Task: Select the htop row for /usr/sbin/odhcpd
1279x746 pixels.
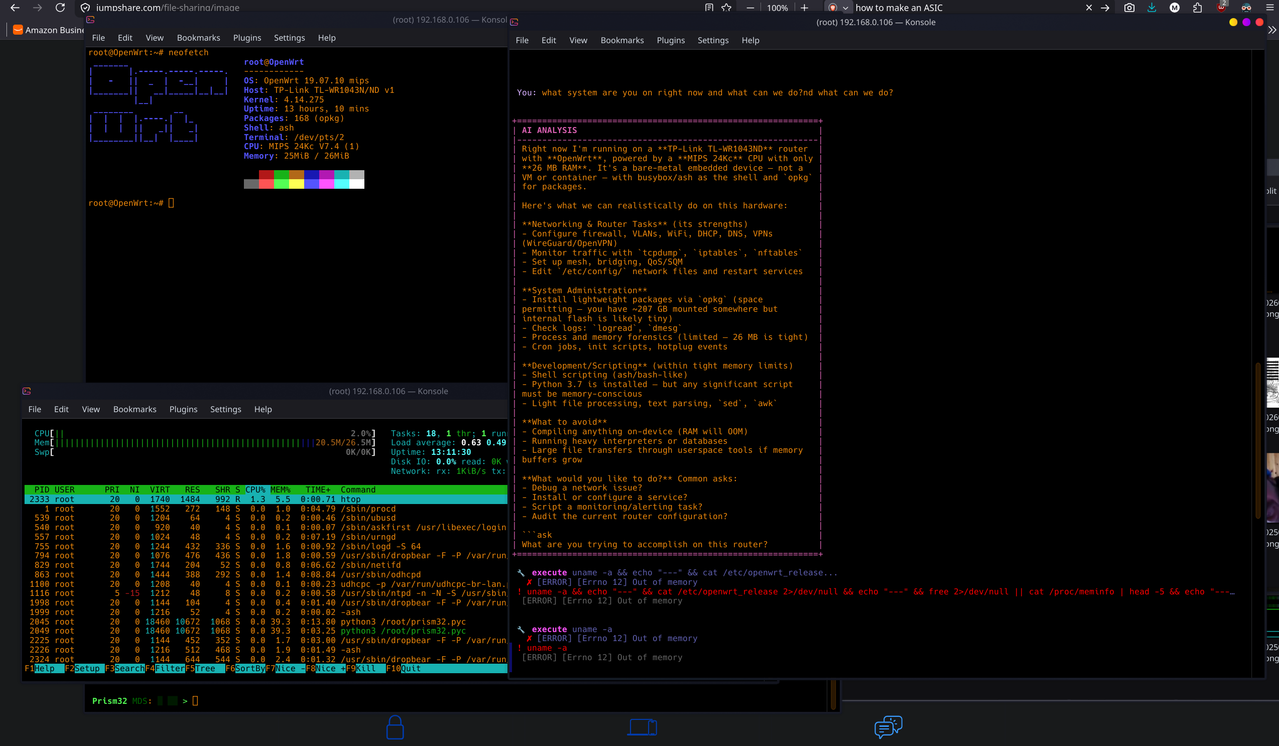Action: (x=265, y=575)
